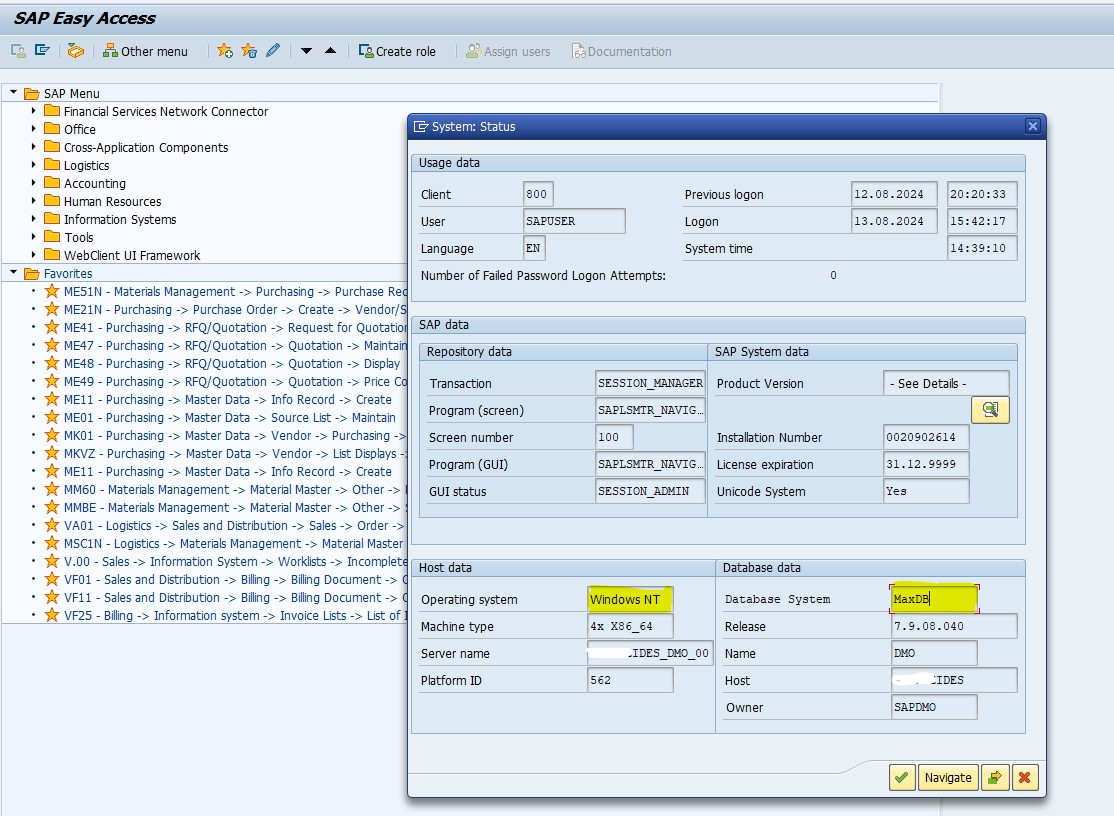Expand the Tools folder arrow
Viewport: 1114px width, 816px height.
click(x=33, y=236)
